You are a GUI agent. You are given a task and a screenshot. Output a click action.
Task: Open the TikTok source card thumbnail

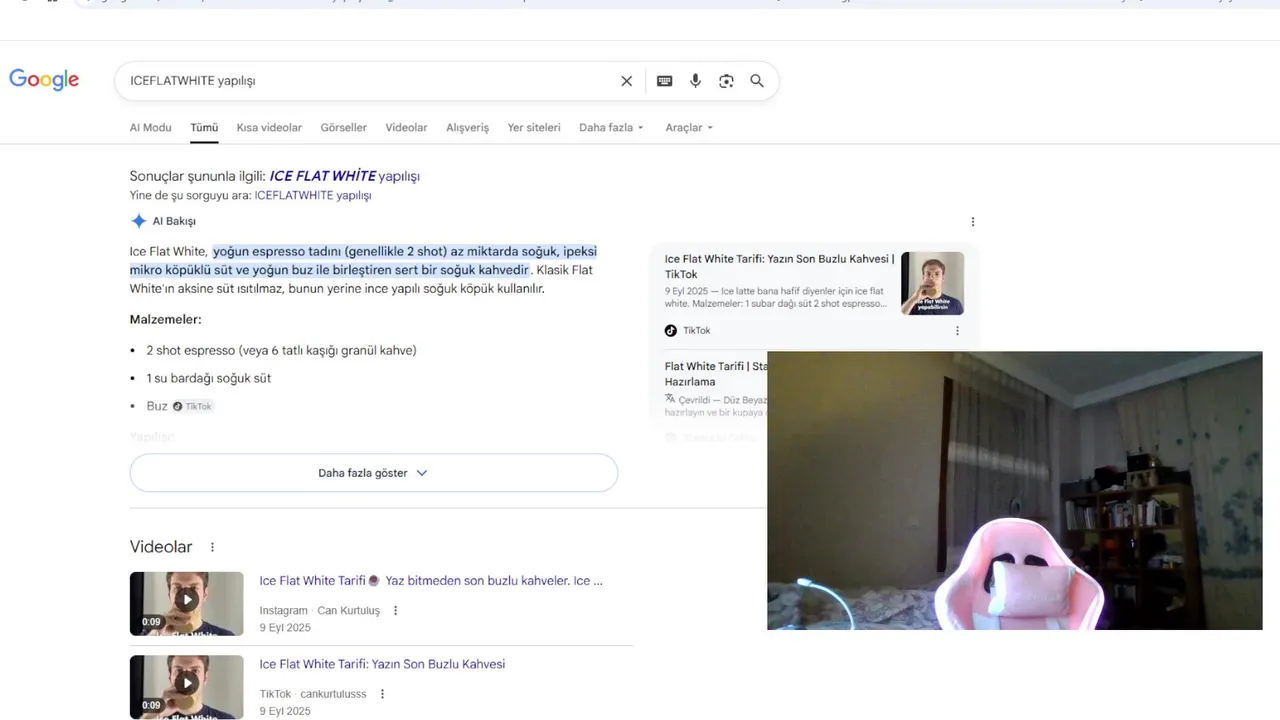point(932,283)
